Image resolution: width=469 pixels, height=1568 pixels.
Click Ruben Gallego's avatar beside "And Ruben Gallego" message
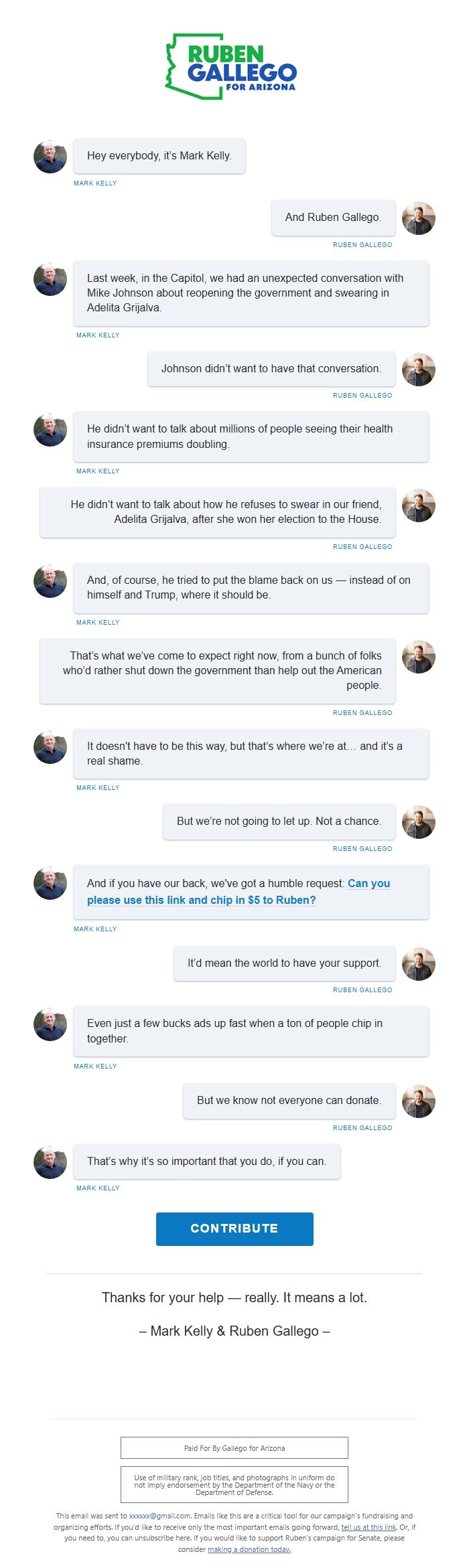click(x=419, y=218)
